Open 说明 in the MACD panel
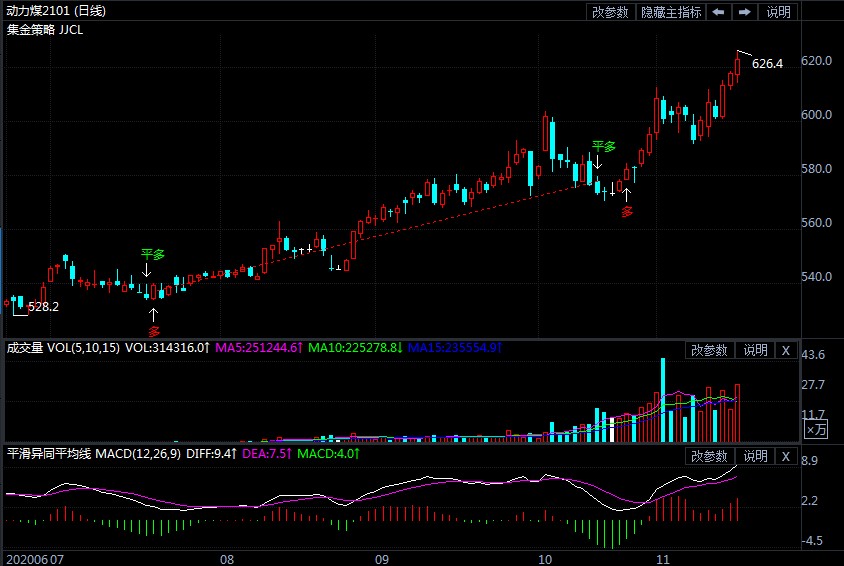This screenshot has height=566, width=844. point(755,456)
